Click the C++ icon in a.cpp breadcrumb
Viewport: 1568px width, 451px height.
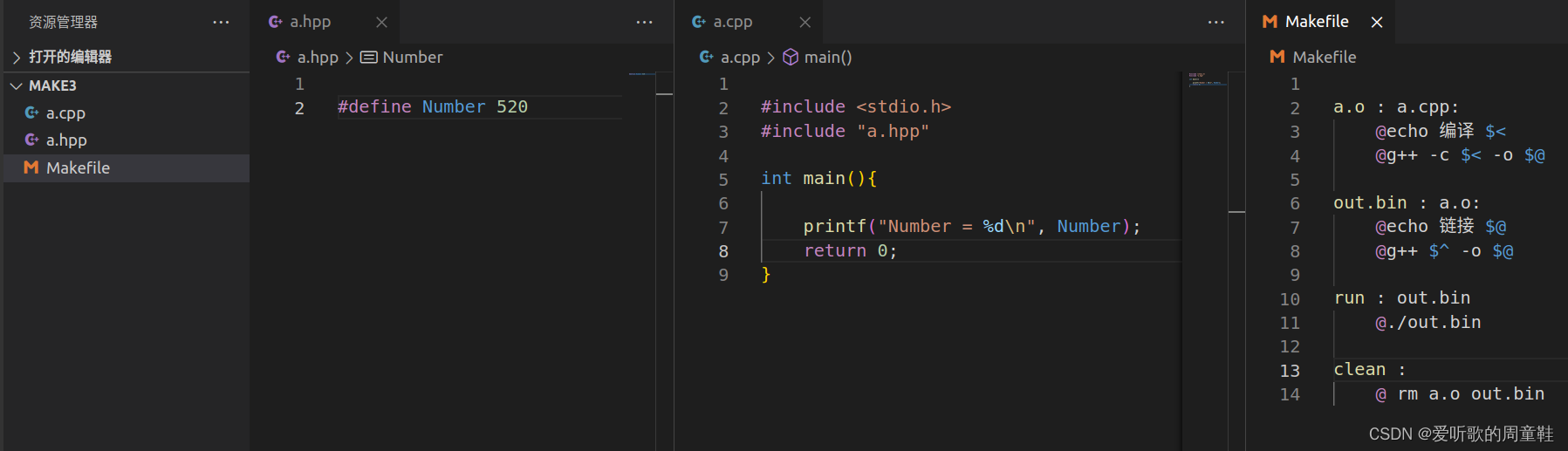point(706,57)
